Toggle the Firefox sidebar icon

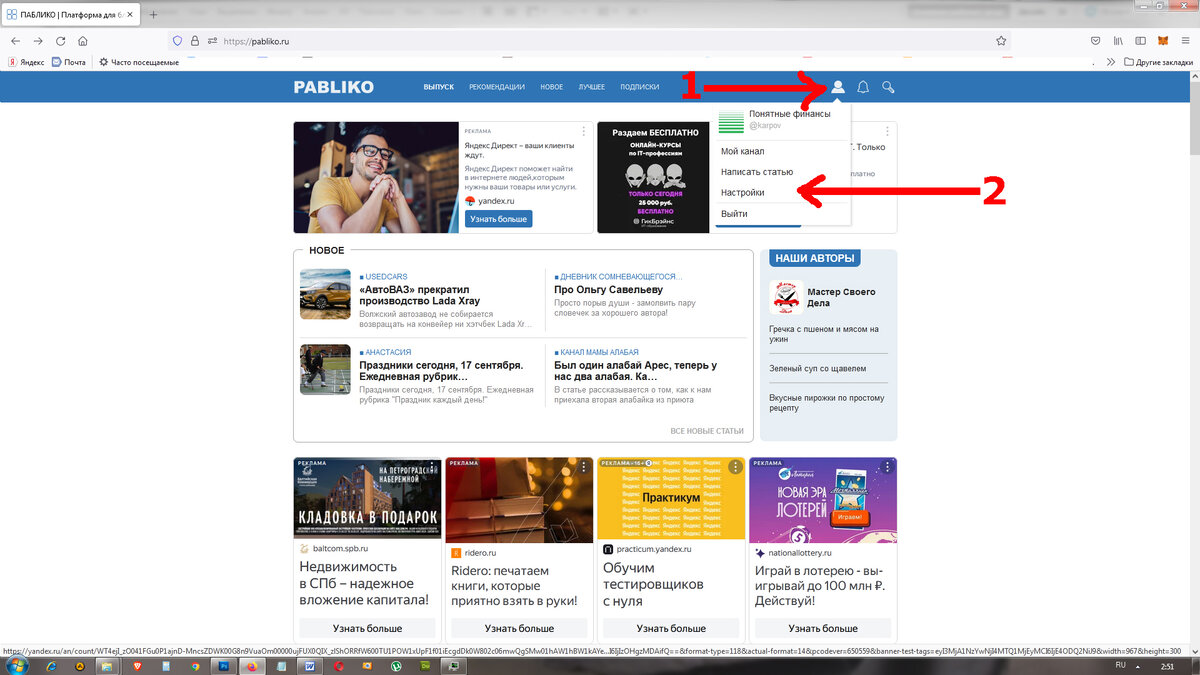tap(1141, 41)
